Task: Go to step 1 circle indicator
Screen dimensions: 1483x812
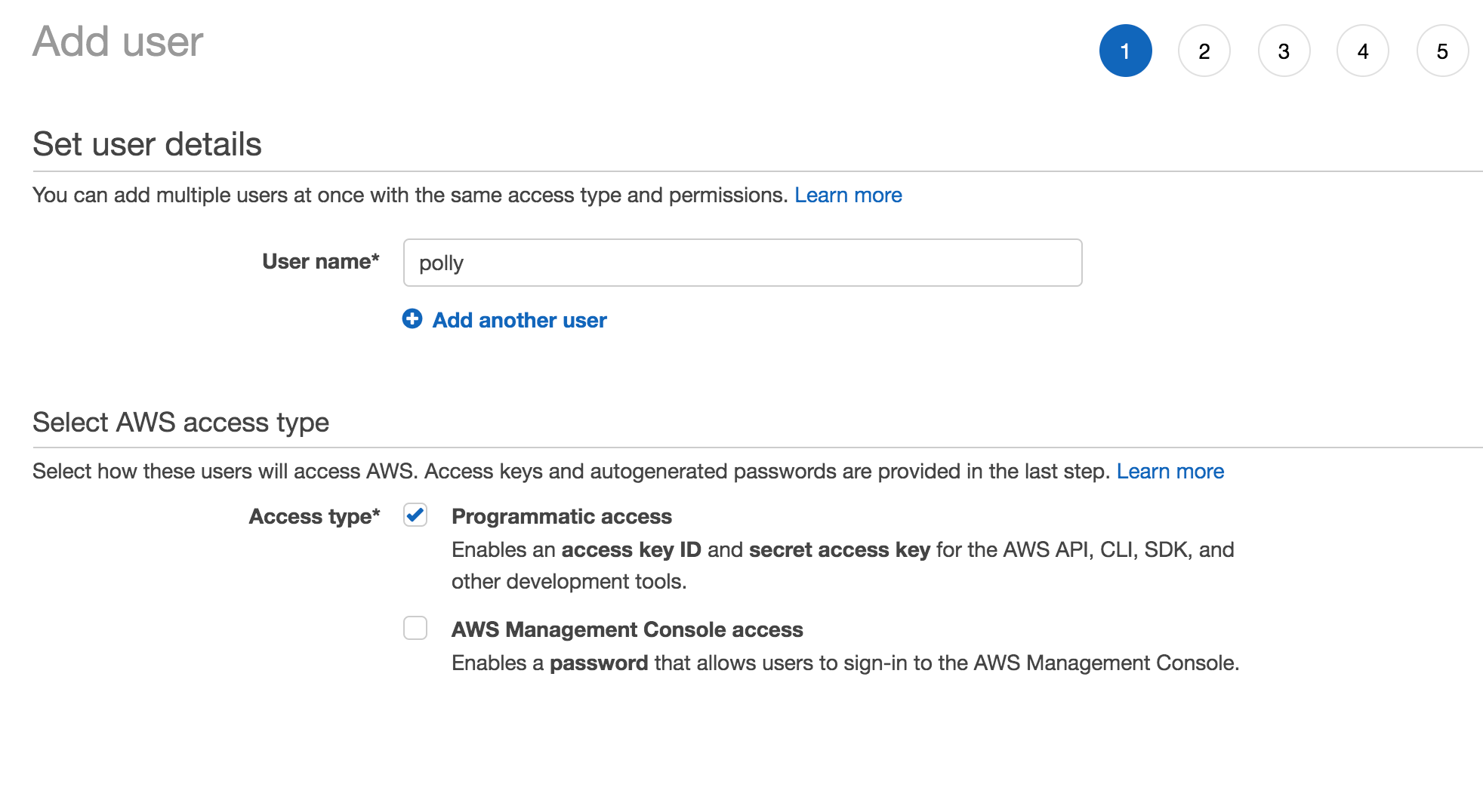Action: tap(1125, 51)
